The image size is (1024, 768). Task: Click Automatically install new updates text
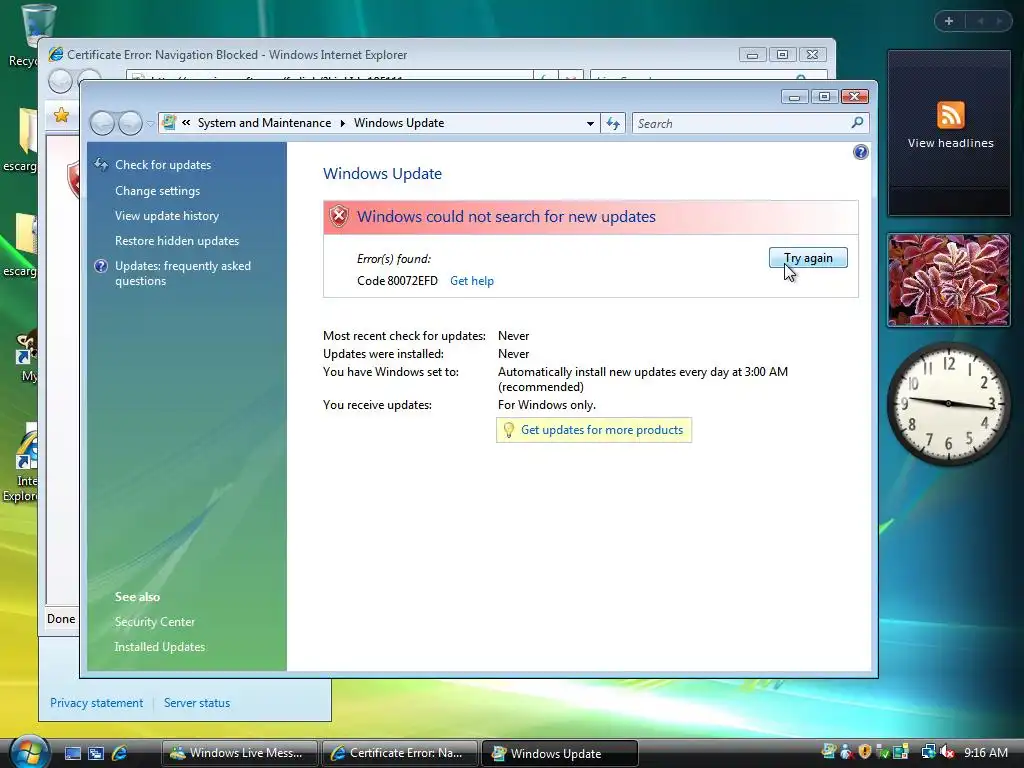[643, 379]
